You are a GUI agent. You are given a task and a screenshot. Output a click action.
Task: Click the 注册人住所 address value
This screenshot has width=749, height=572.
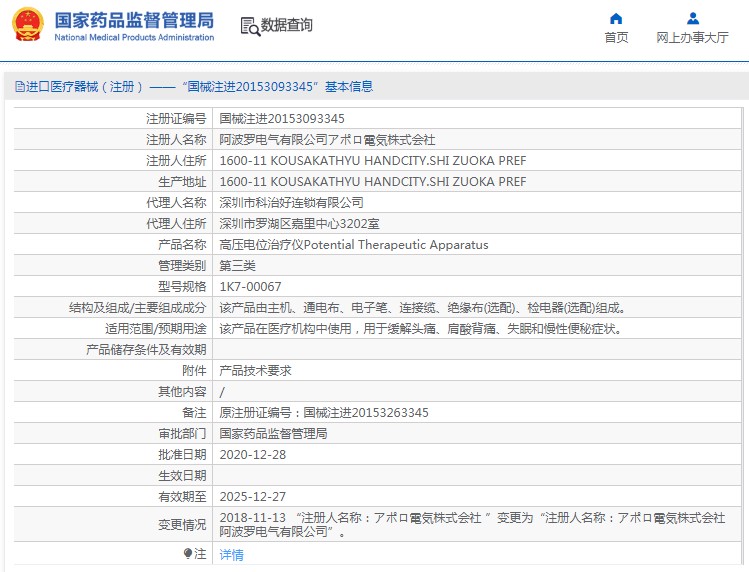click(x=373, y=161)
